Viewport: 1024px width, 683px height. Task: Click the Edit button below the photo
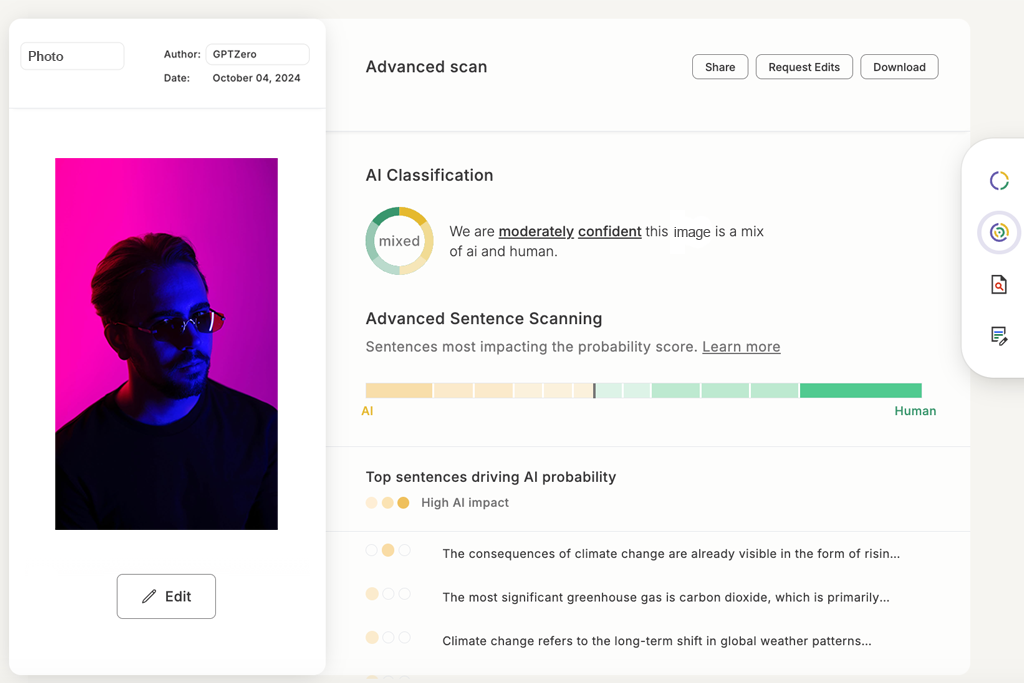coord(167,596)
